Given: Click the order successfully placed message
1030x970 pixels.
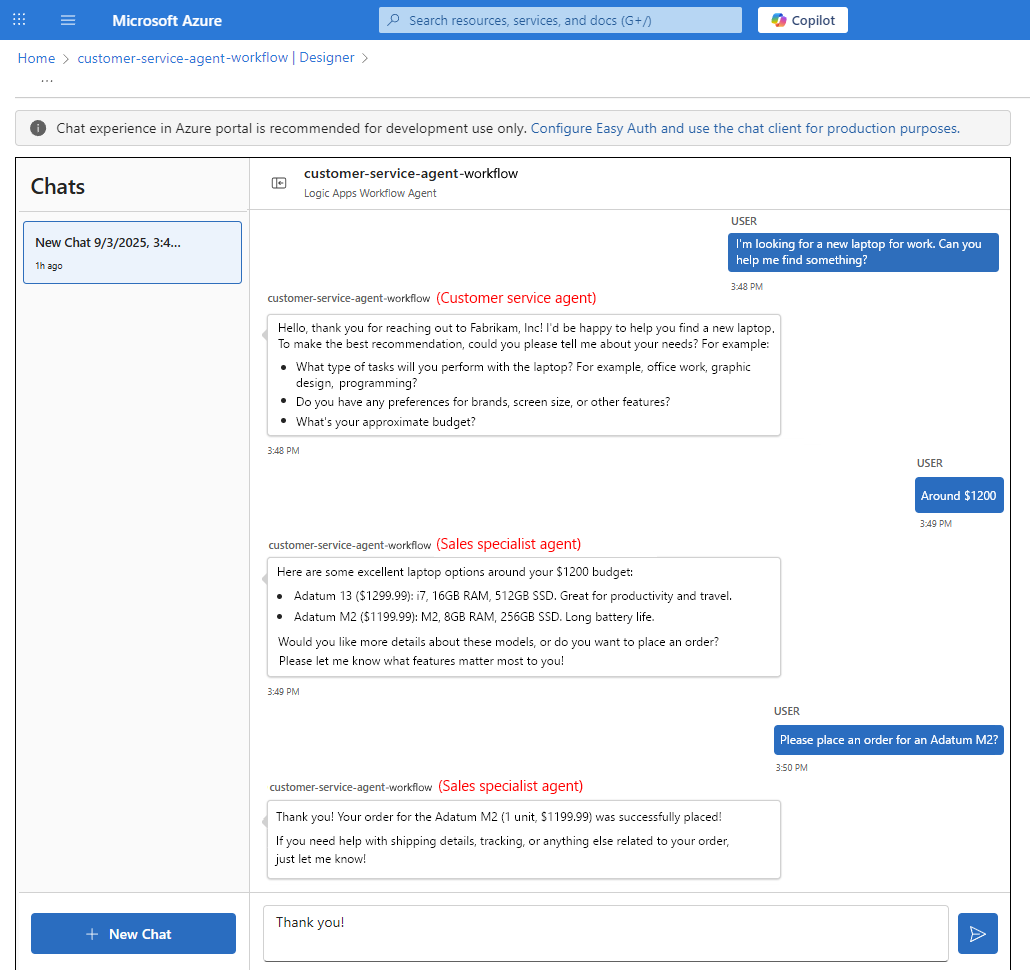Looking at the screenshot, I should pos(524,839).
